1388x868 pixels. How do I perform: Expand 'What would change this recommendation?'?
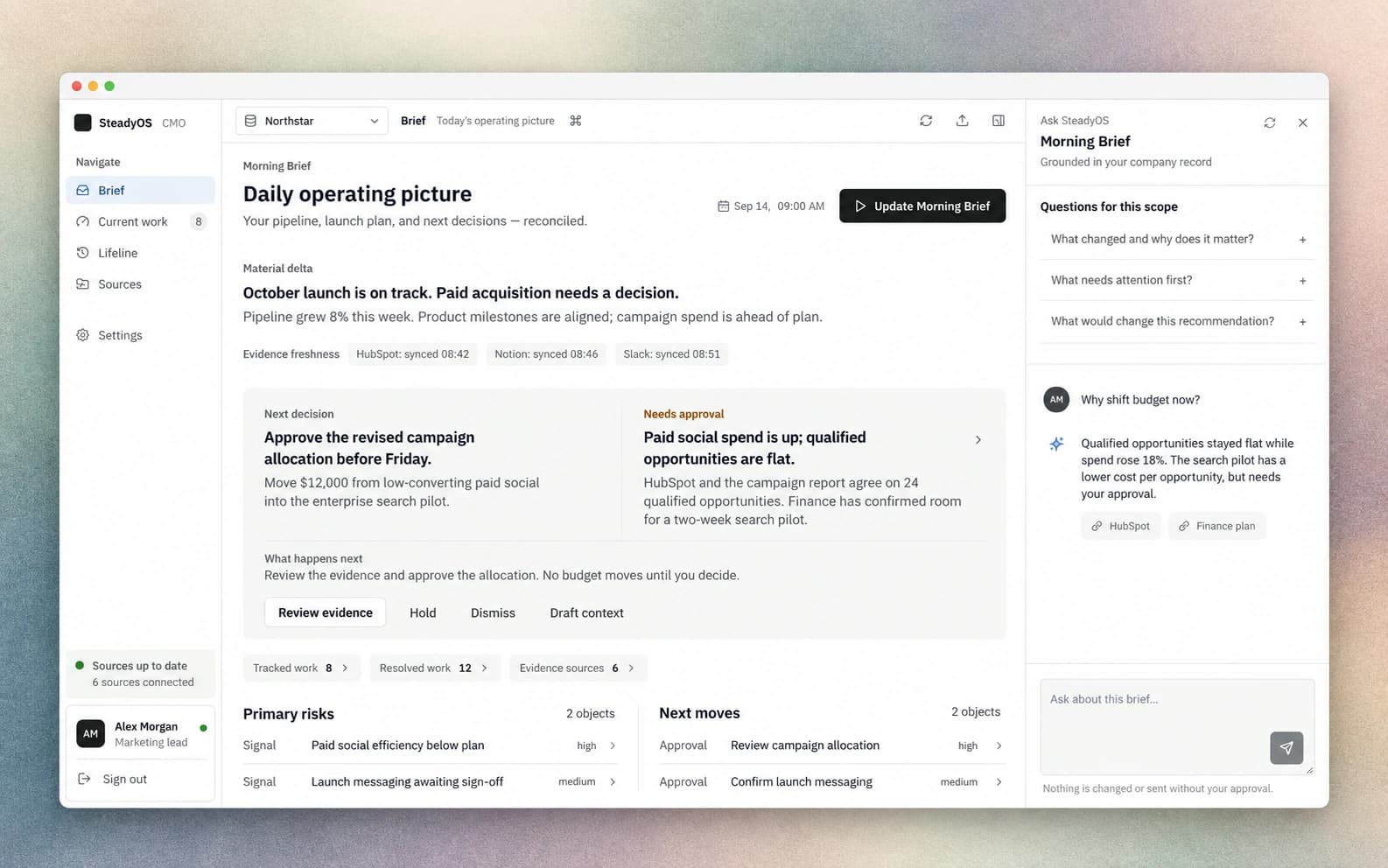click(x=1177, y=321)
